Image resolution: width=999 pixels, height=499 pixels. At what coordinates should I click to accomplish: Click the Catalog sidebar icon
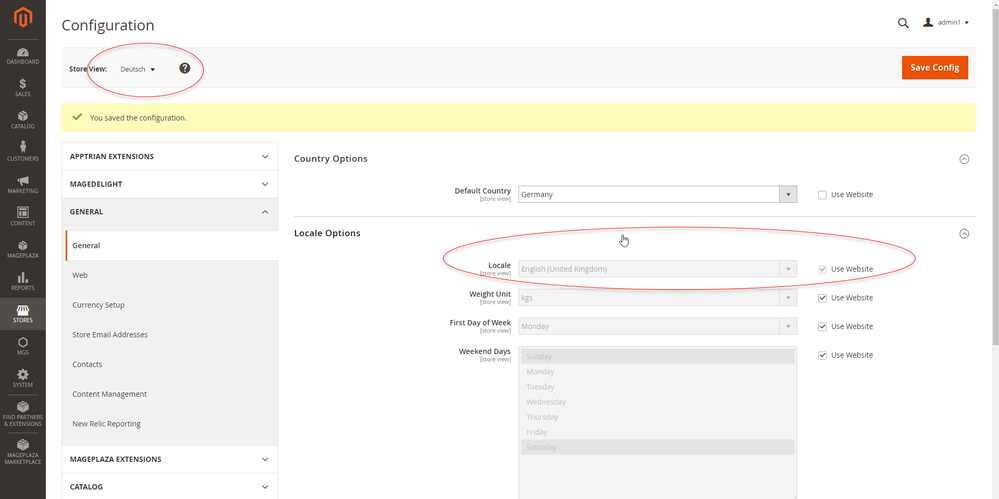[x=22, y=119]
